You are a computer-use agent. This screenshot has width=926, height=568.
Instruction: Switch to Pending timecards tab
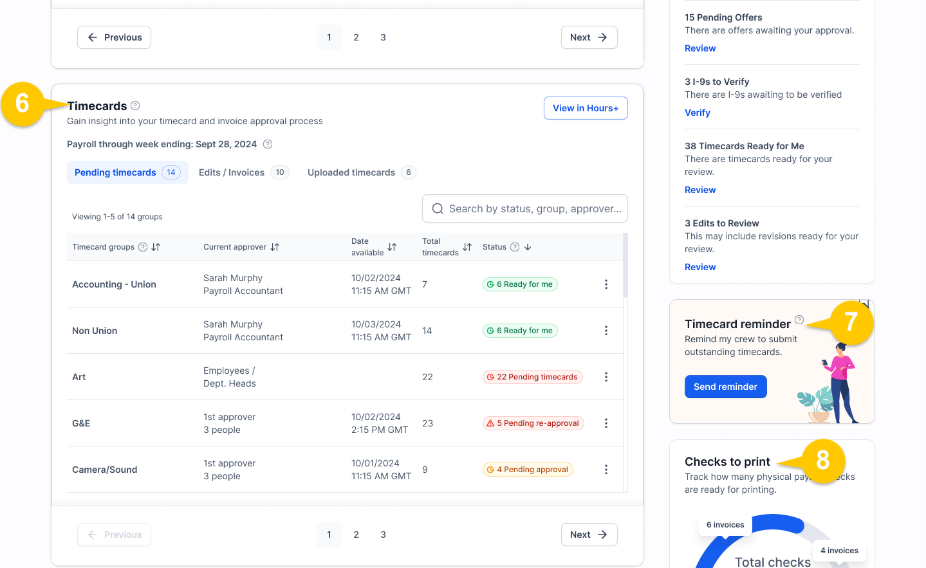(x=128, y=172)
